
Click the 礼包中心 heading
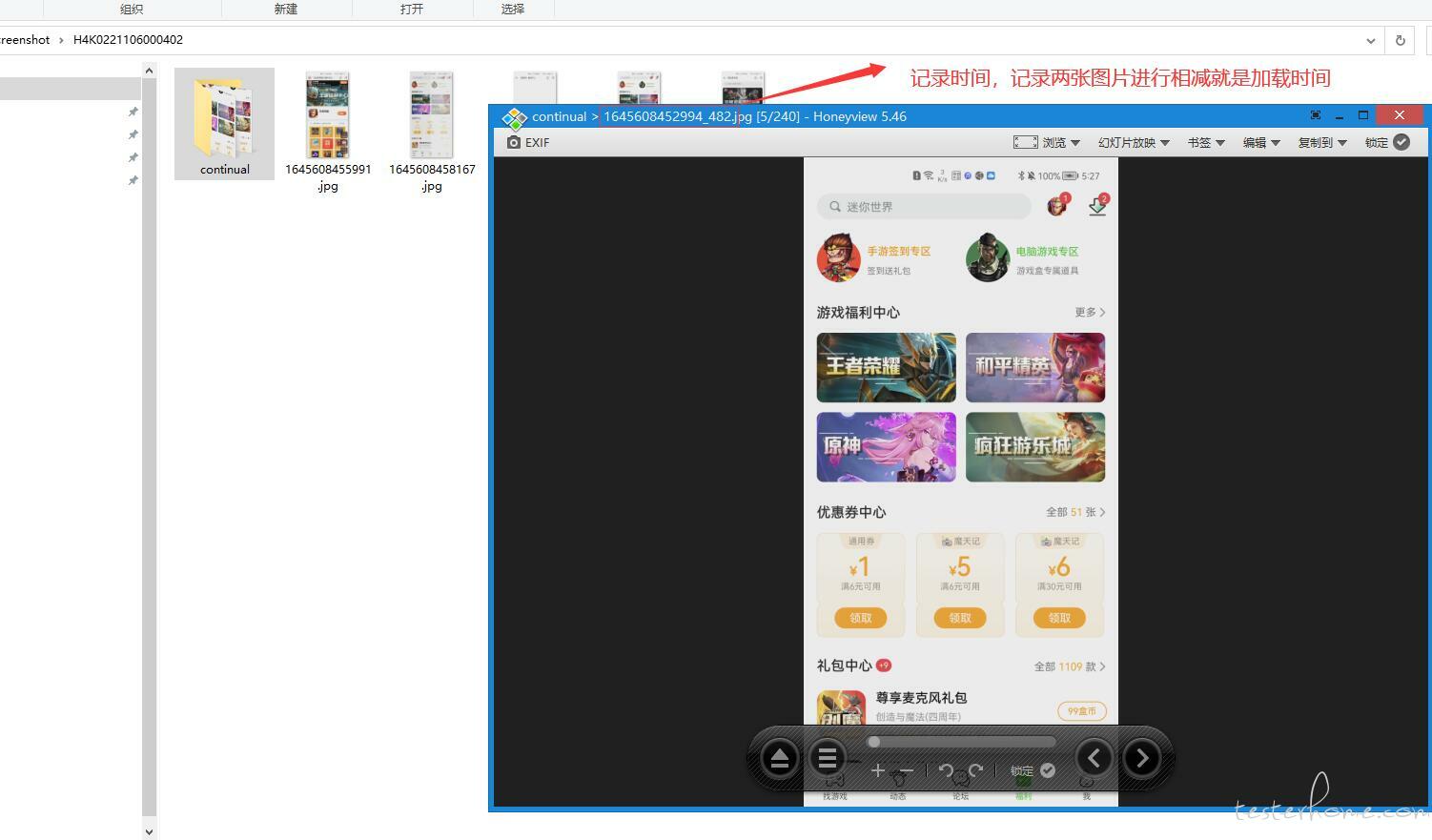click(845, 666)
